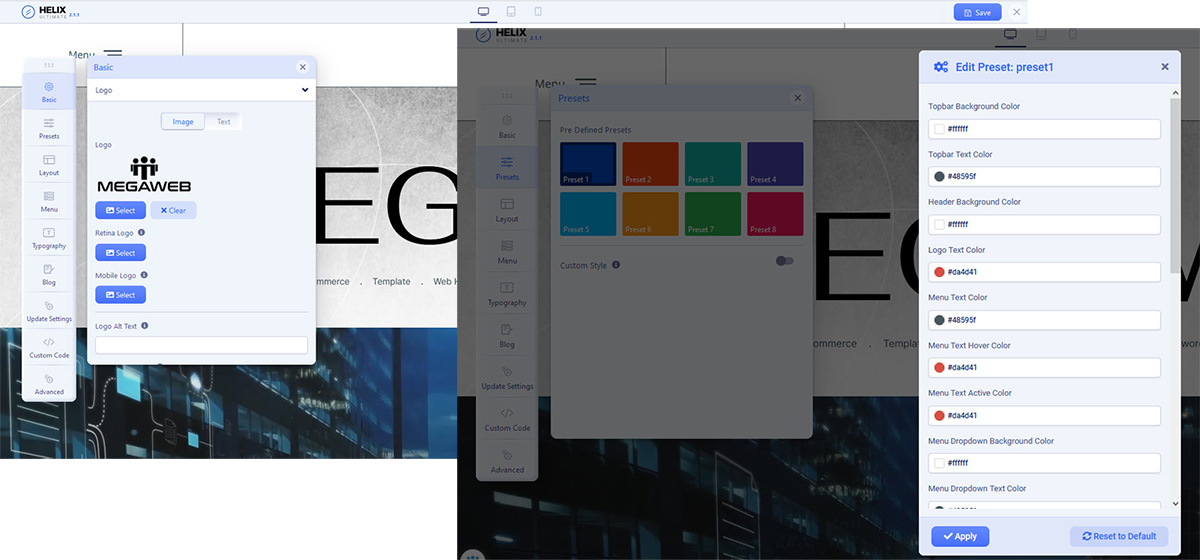
Task: Choose Preset 8 pink theme
Action: [774, 214]
